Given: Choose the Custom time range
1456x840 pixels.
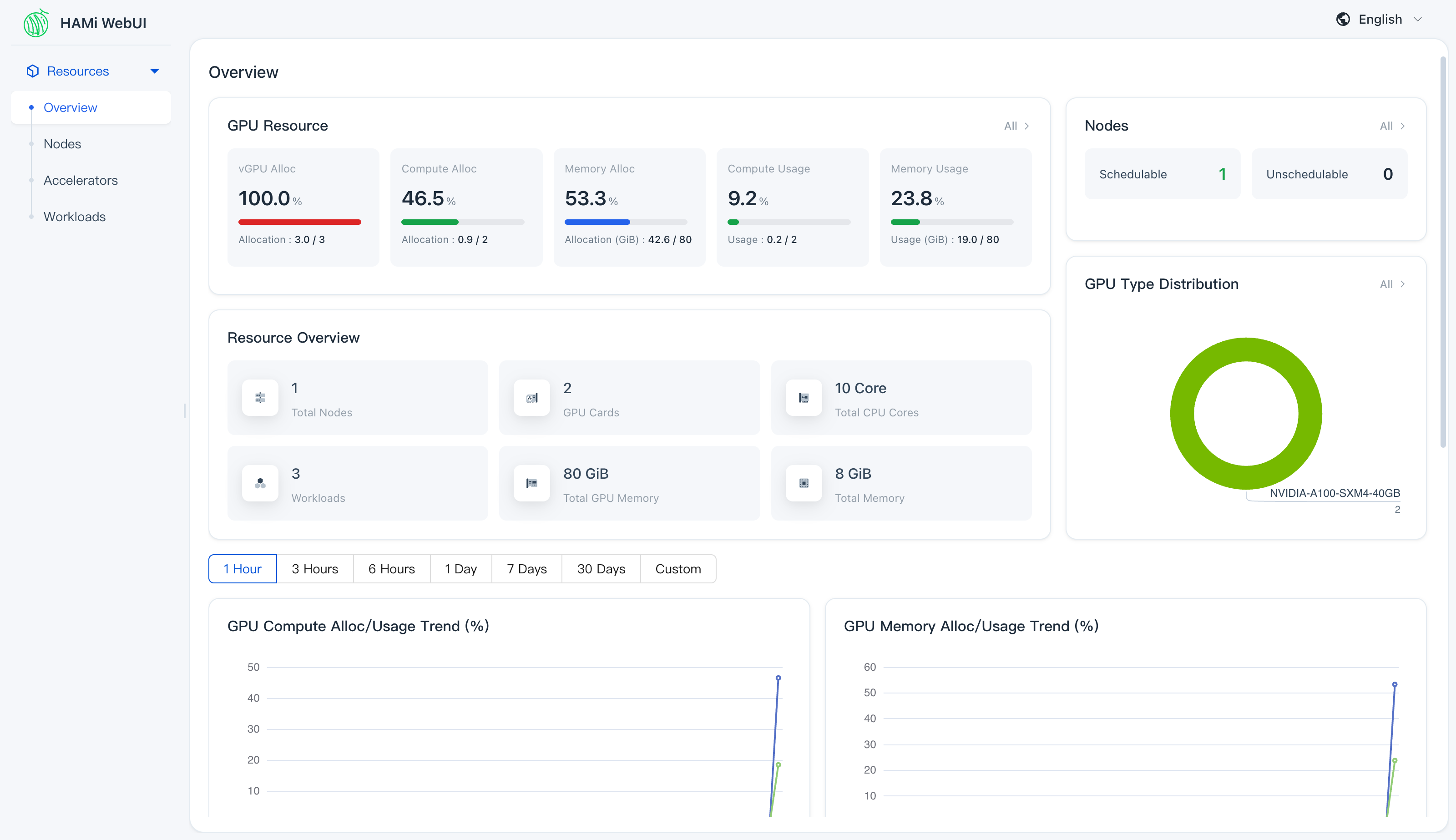Looking at the screenshot, I should pos(678,569).
